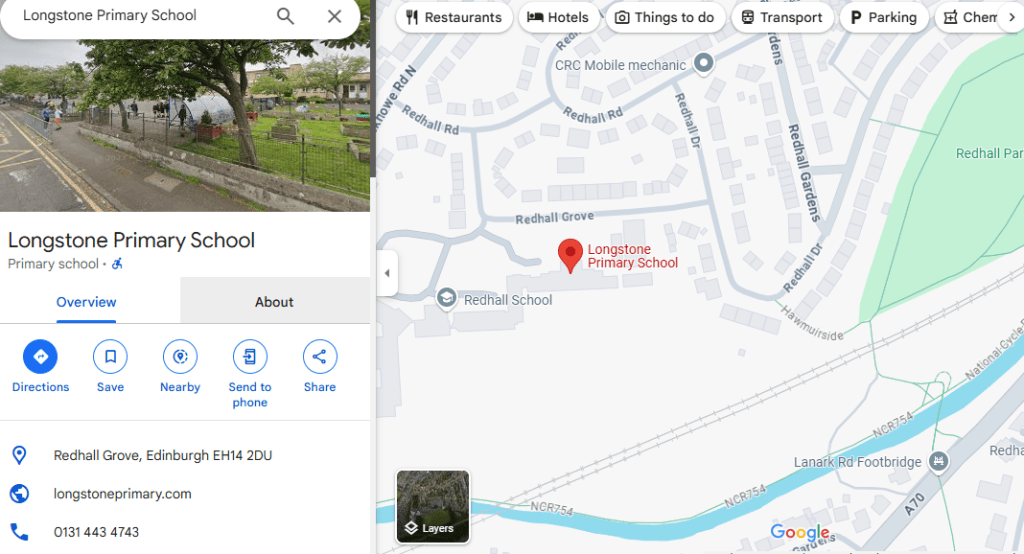Clear the search with the X icon

pos(334,16)
